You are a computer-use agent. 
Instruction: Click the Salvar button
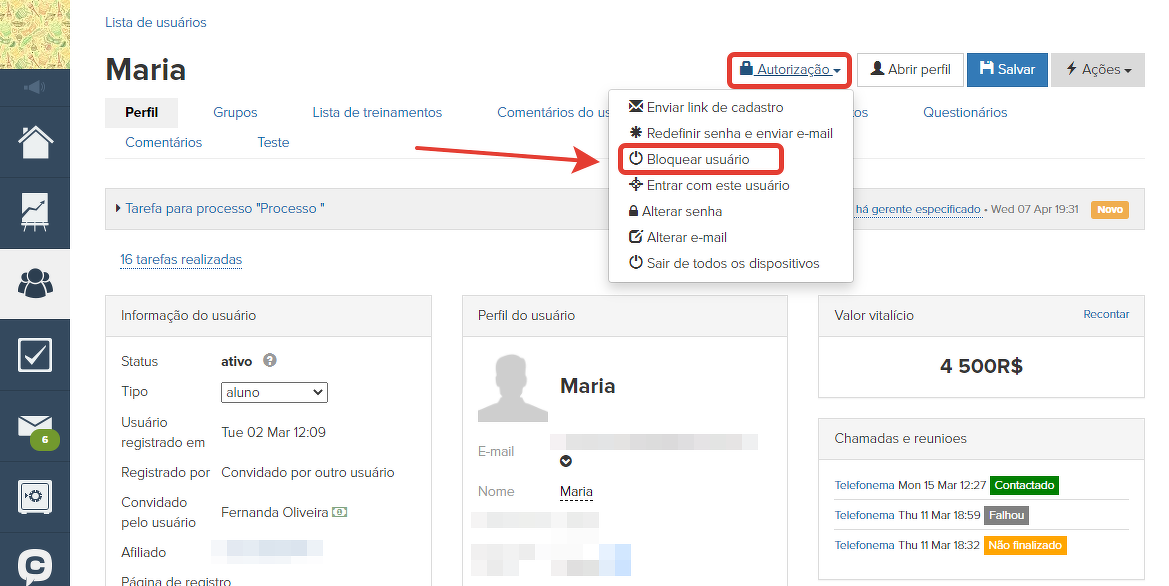pos(1007,70)
